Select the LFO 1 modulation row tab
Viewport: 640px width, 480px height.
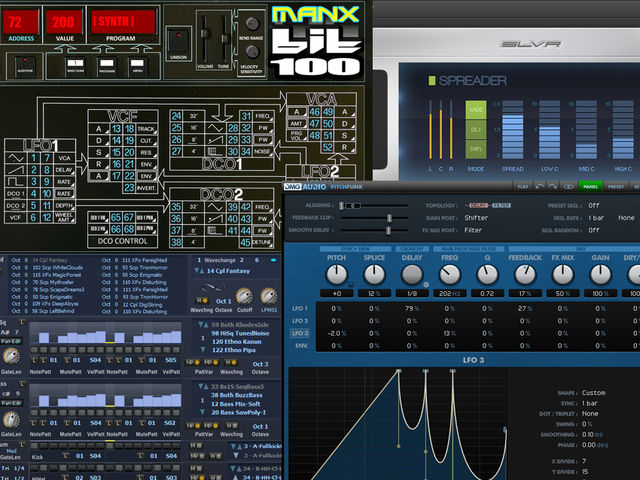click(300, 309)
